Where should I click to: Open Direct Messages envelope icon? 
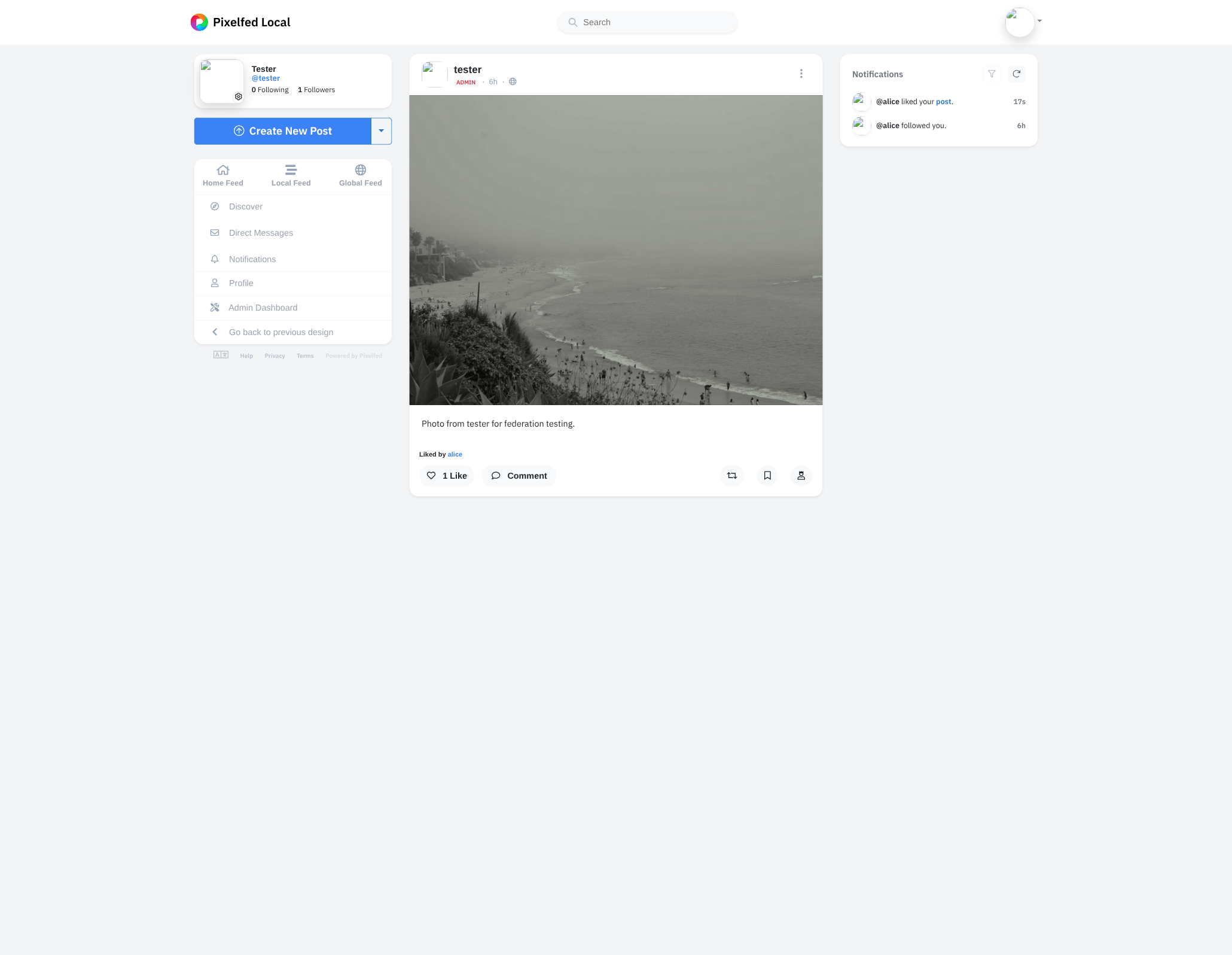tap(215, 232)
